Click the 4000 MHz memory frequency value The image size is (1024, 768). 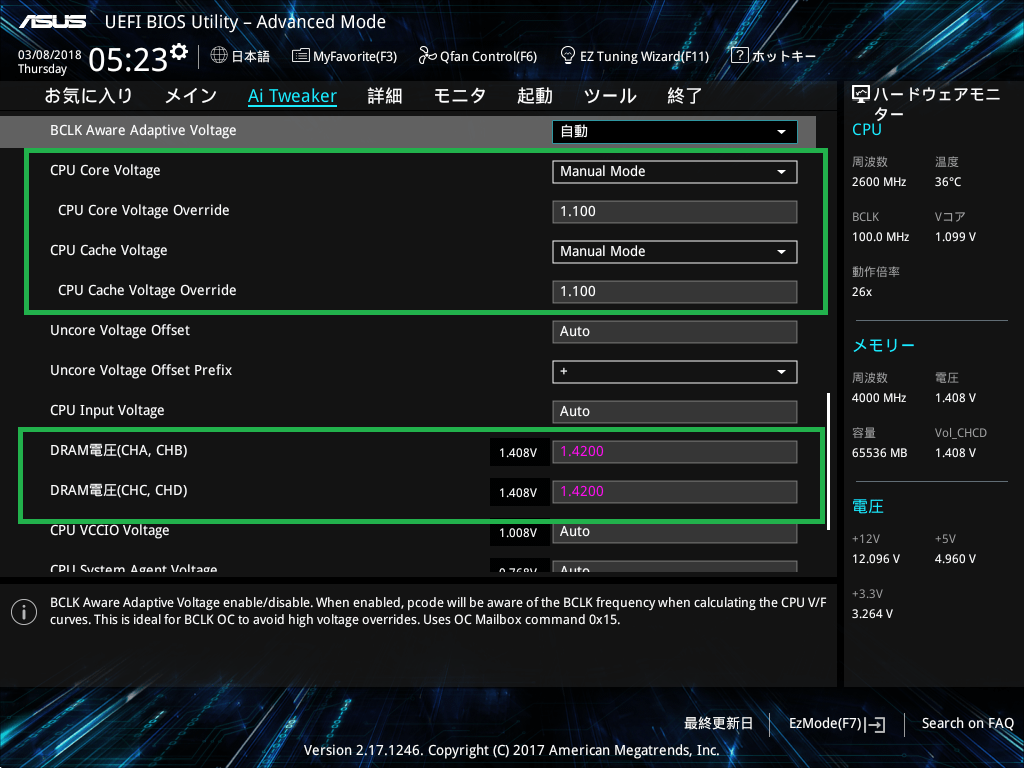879,398
